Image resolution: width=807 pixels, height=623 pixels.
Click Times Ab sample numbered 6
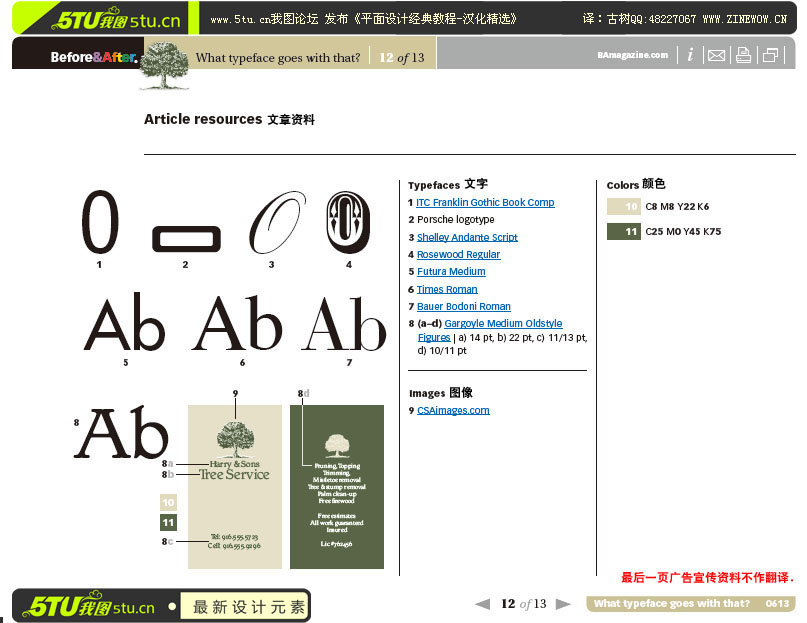(x=237, y=322)
